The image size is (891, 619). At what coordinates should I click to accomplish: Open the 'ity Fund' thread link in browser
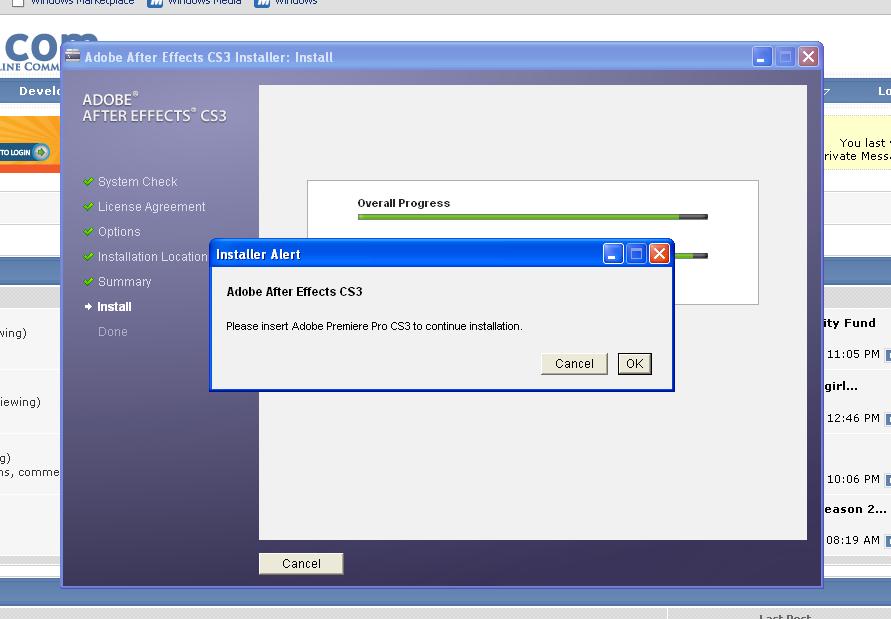pyautogui.click(x=850, y=323)
